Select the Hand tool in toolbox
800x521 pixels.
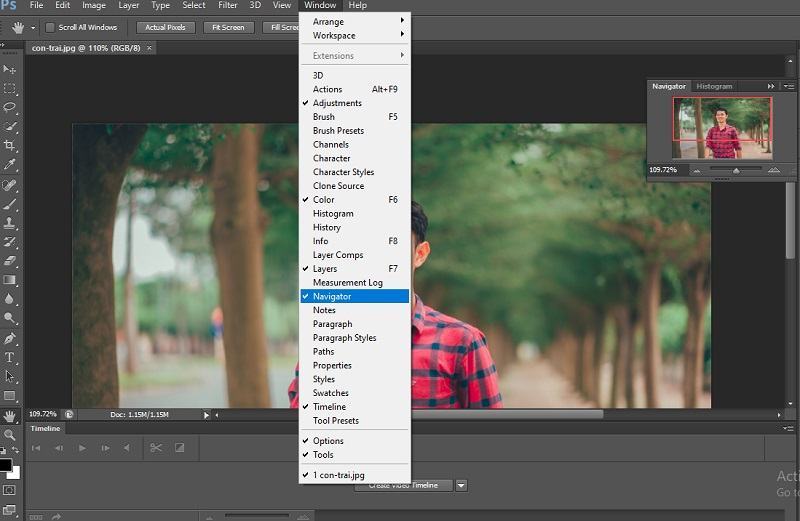pos(9,416)
